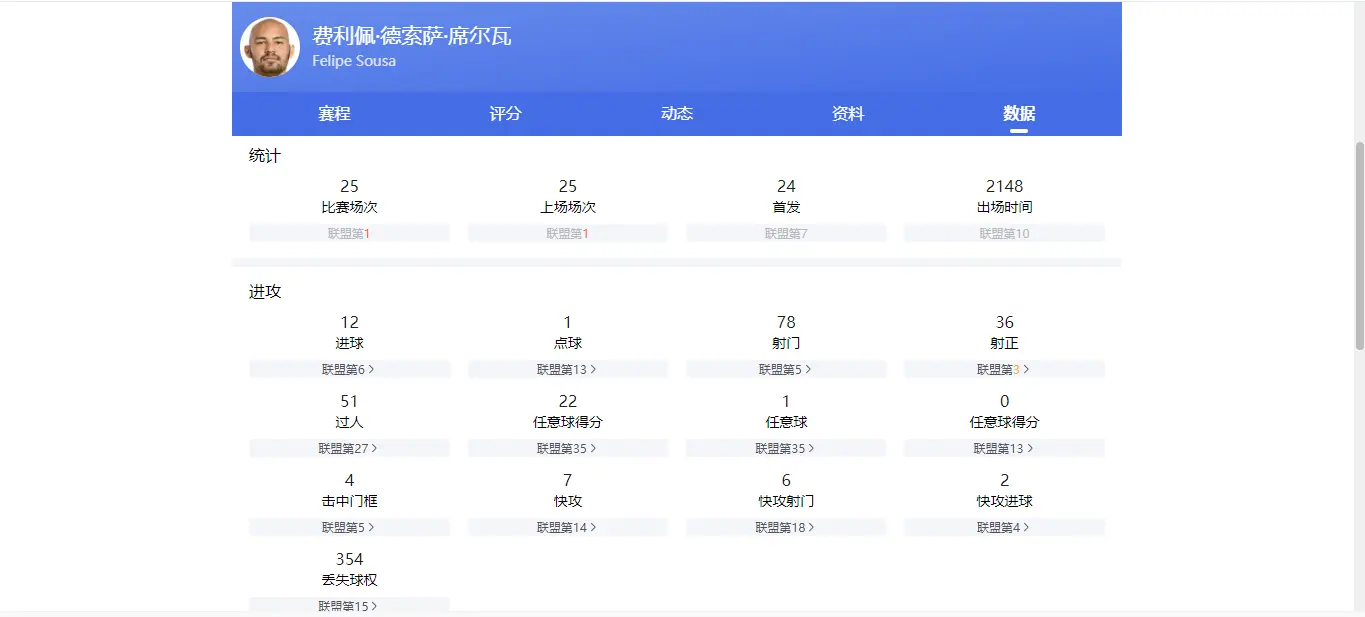1365x617 pixels.
Task: Click the 比赛场次 league rank badge
Action: [349, 233]
